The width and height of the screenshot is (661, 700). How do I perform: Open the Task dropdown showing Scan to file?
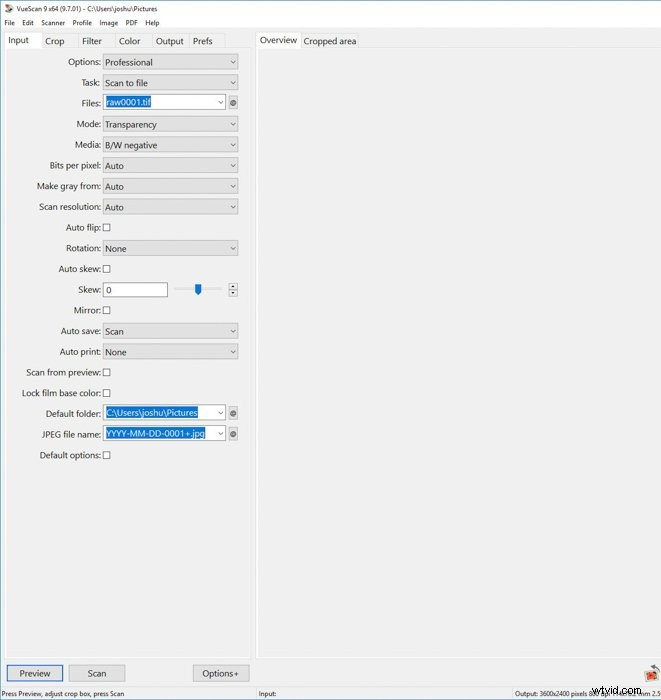[x=170, y=83]
